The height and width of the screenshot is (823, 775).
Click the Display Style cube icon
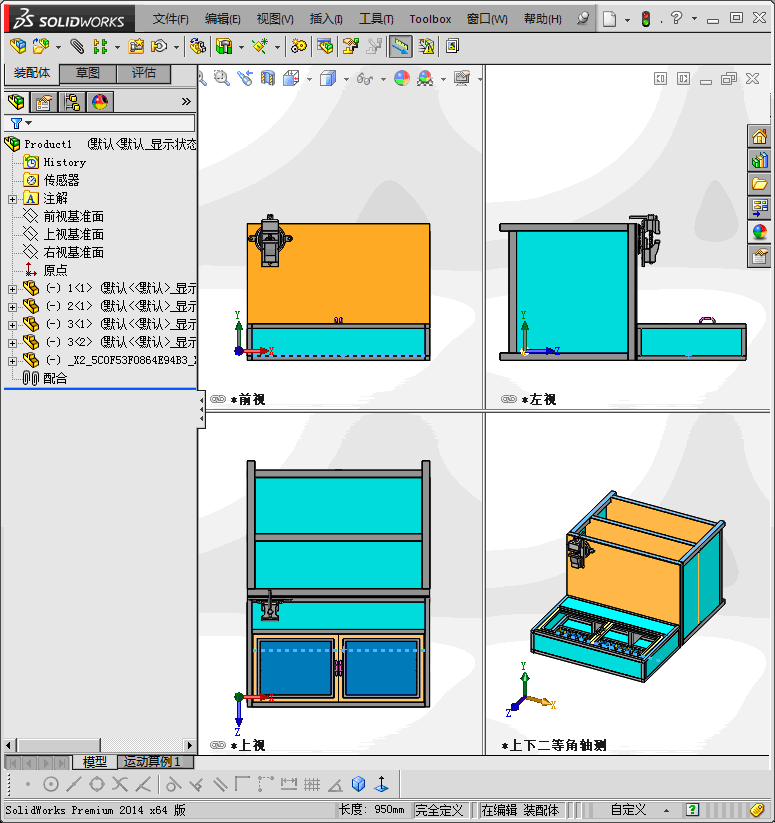(x=328, y=79)
